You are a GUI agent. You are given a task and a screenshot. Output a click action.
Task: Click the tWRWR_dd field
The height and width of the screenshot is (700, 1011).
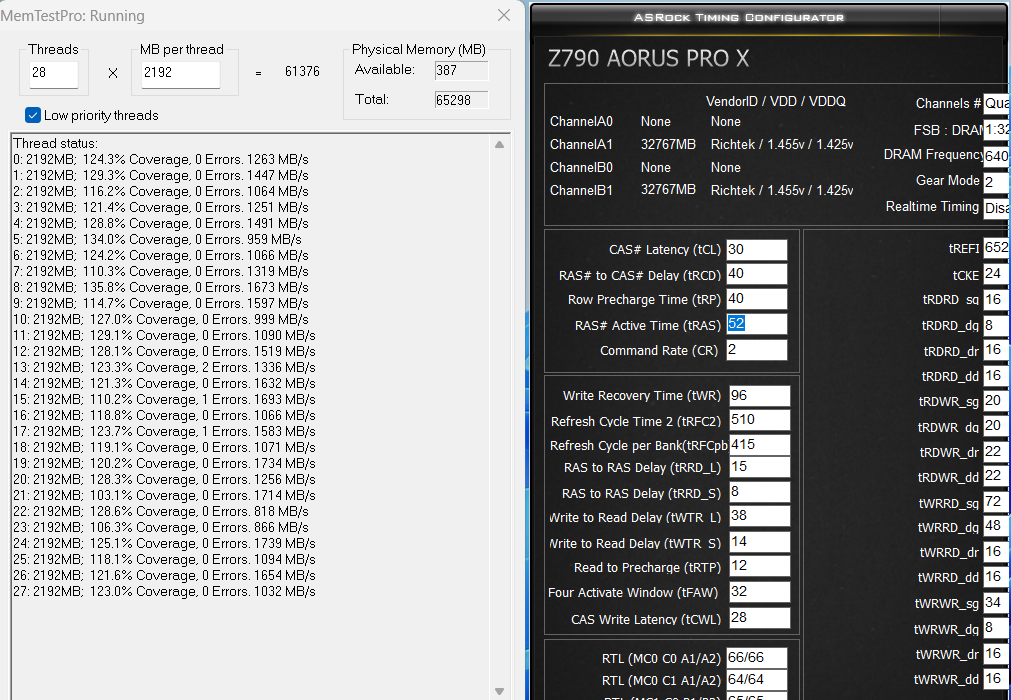click(x=997, y=679)
